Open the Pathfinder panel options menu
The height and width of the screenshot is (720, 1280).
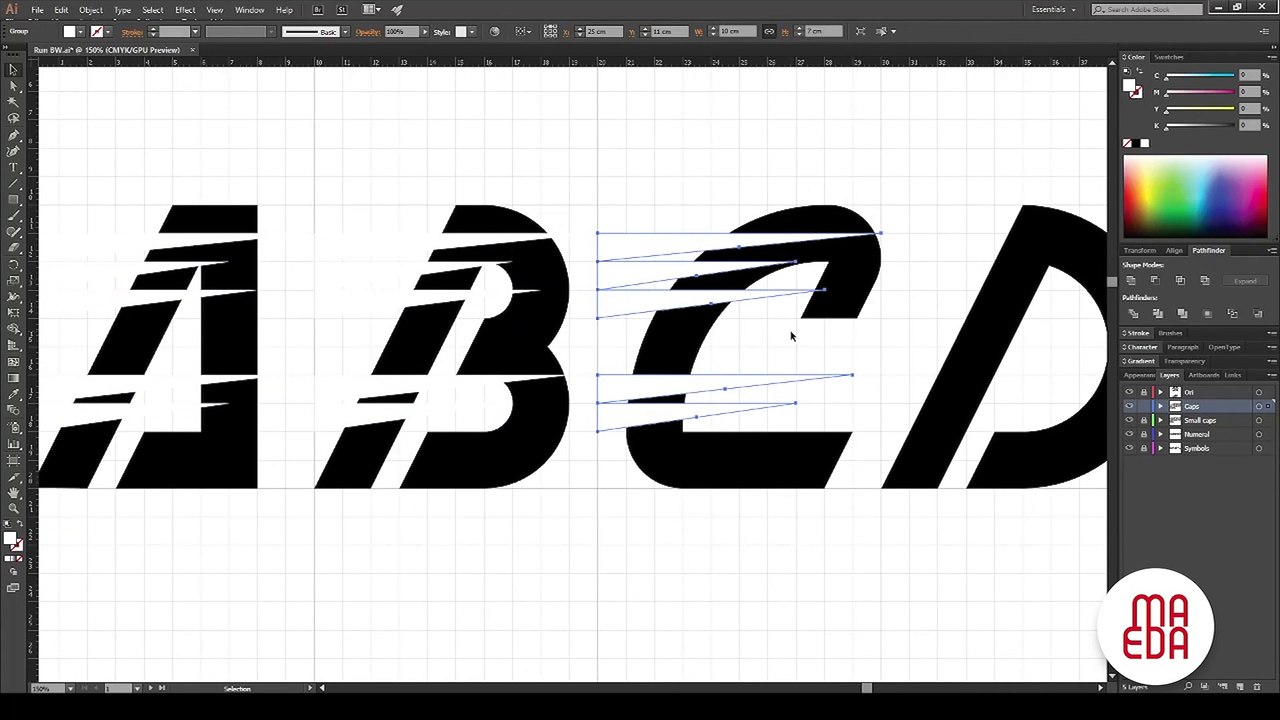(x=1271, y=251)
